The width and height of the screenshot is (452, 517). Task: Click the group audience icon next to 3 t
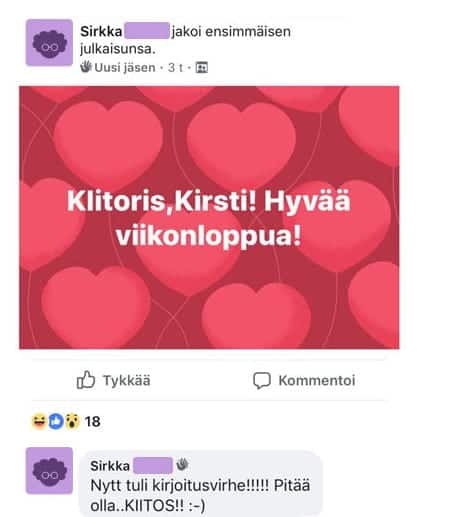coord(201,68)
